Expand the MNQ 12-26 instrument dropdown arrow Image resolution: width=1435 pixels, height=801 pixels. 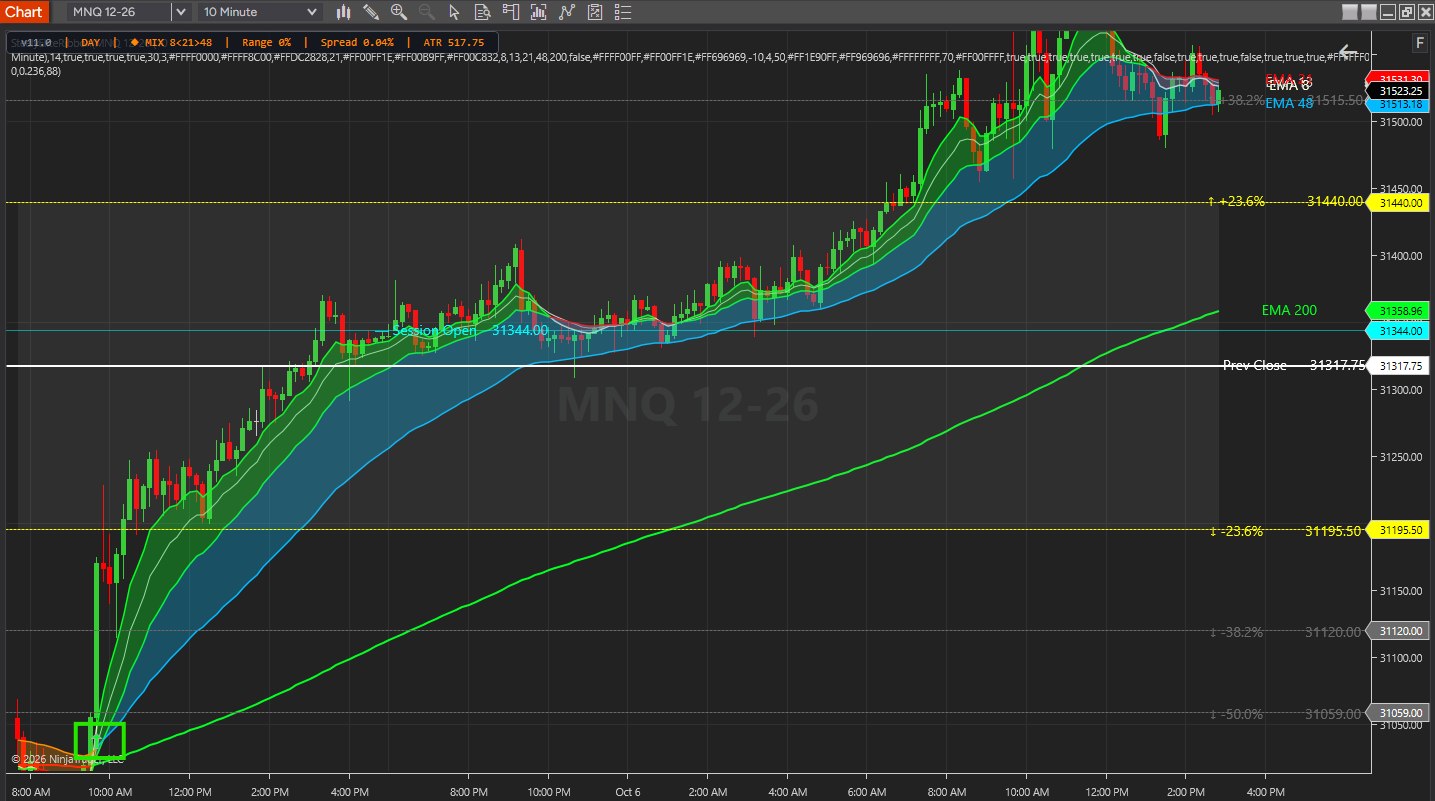click(x=180, y=12)
